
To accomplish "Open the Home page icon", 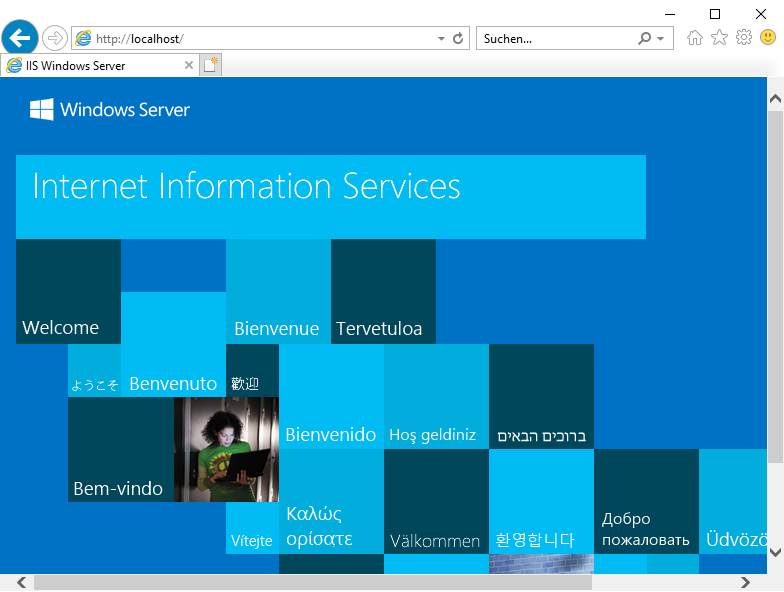I will [695, 38].
